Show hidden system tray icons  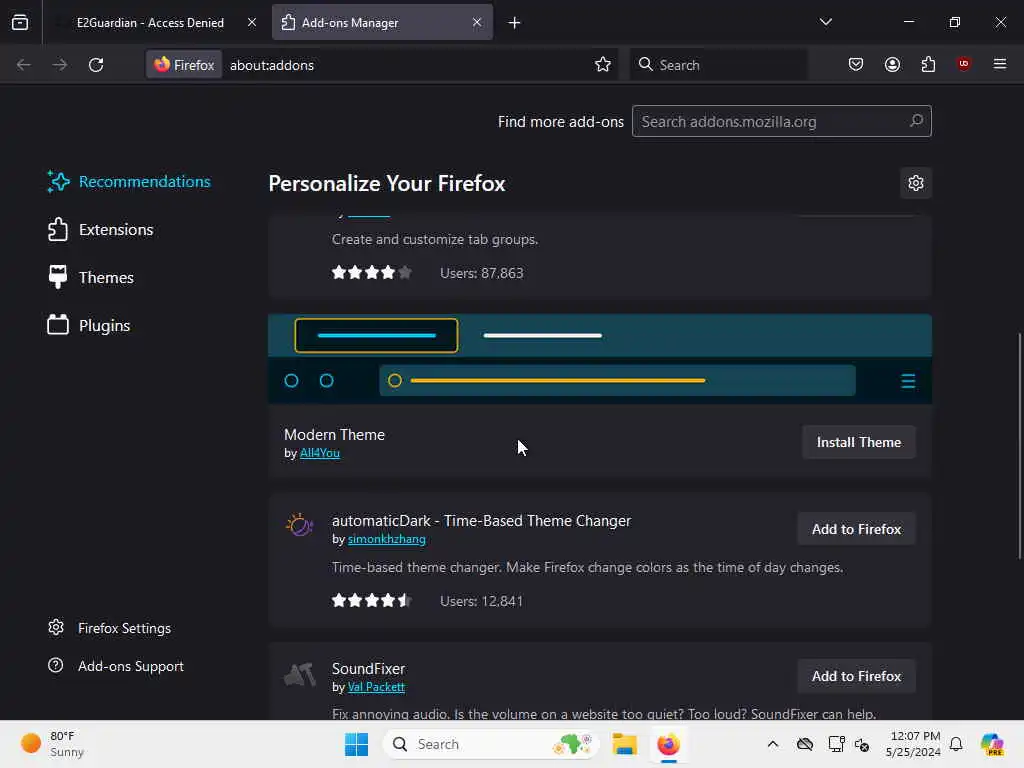(773, 744)
